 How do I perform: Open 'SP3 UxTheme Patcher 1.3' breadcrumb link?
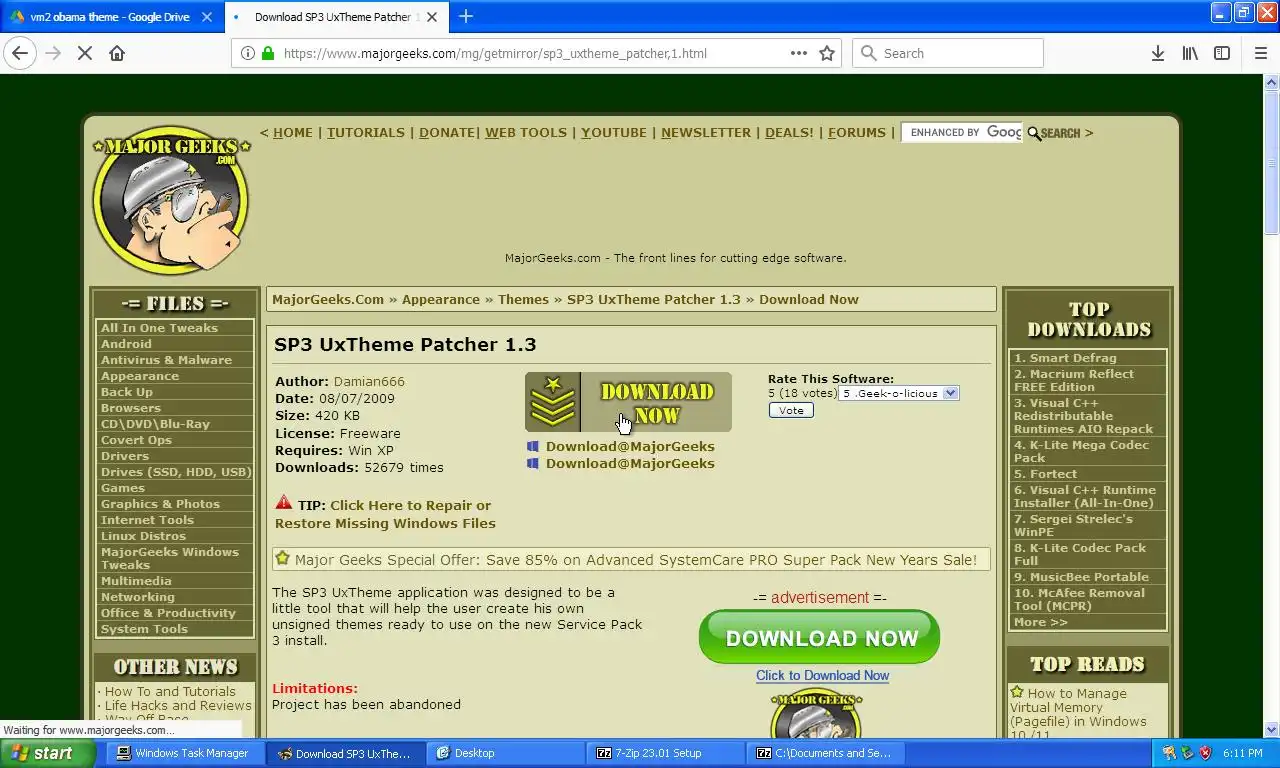point(654,299)
